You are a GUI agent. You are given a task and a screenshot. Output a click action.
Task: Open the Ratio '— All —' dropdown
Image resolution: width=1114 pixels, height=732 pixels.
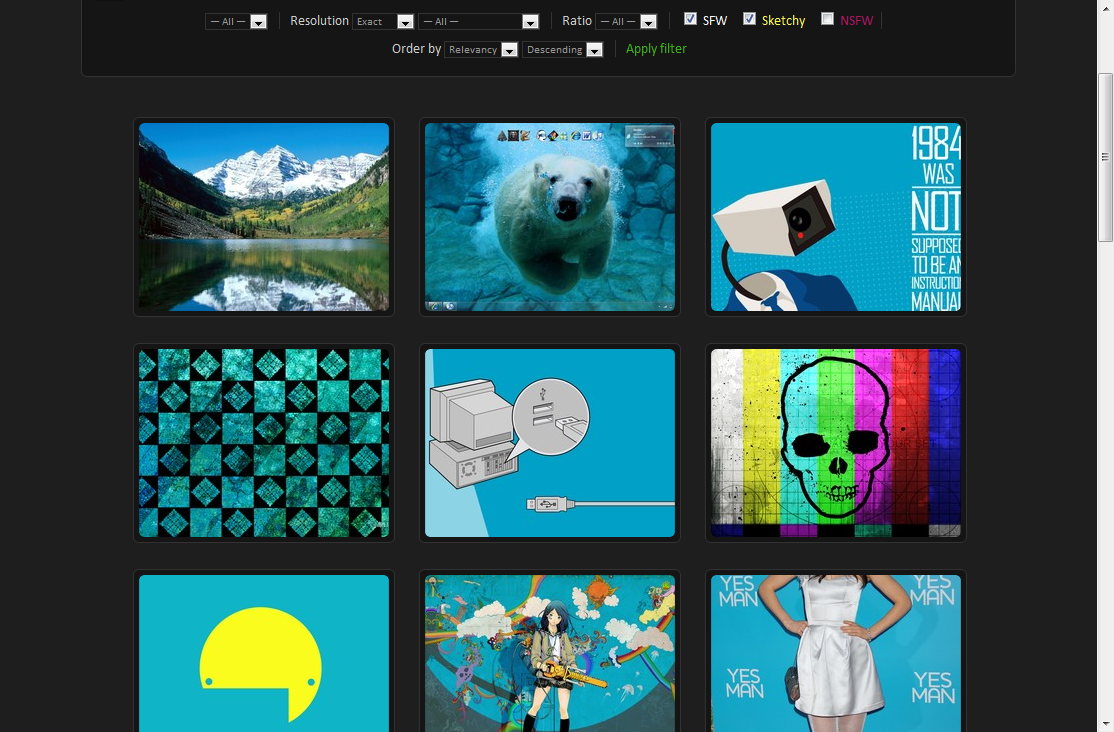pos(626,22)
